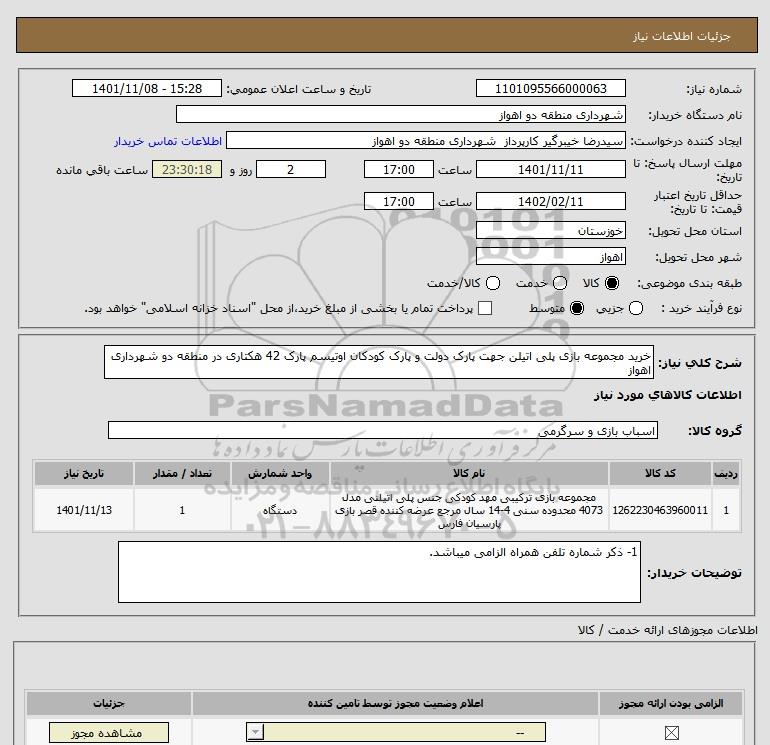This screenshot has width=770, height=745.
Task: Click the product name cell مجموعه بازی ترکیبی
Action: click(469, 510)
